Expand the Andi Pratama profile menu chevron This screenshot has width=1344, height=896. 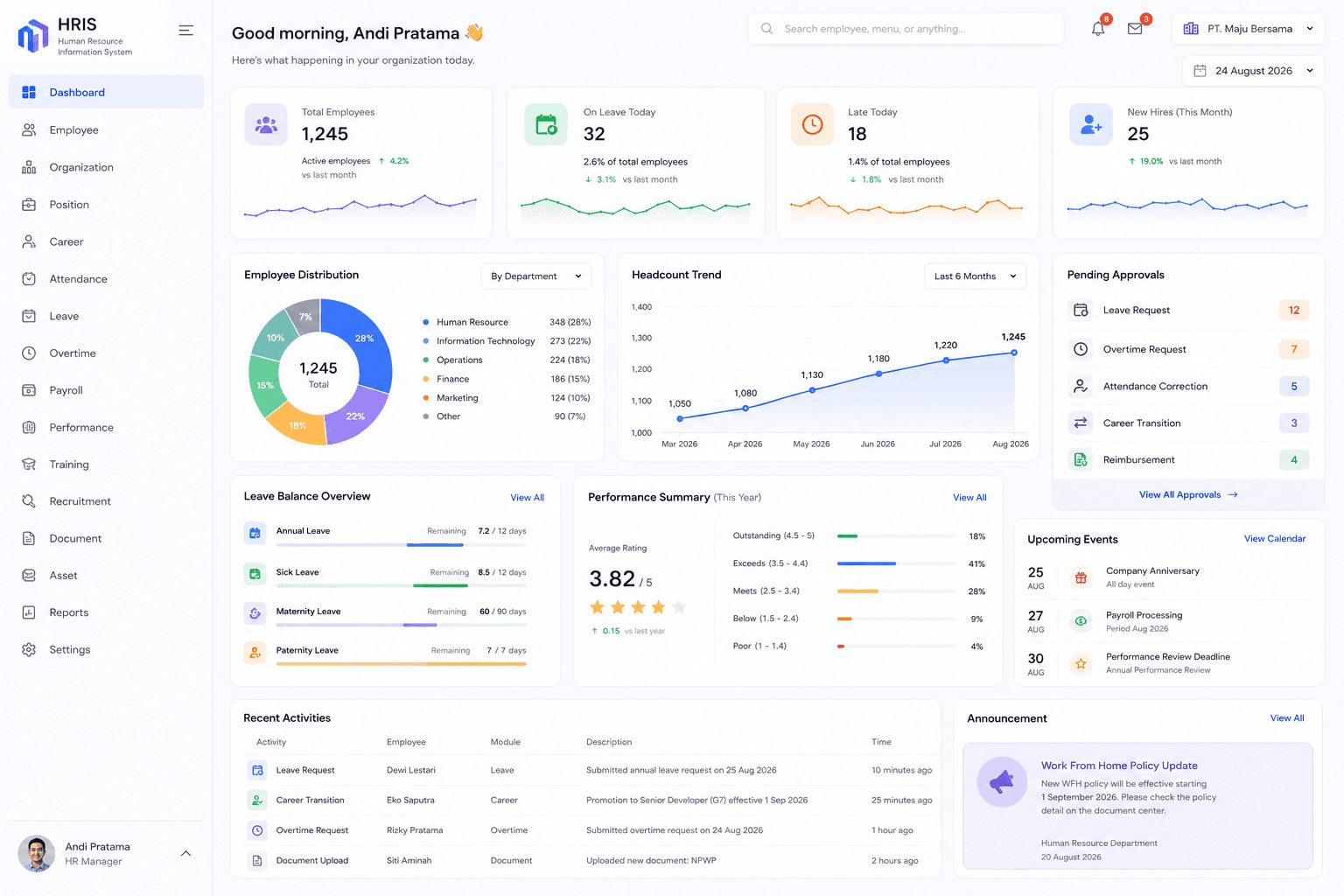(185, 853)
